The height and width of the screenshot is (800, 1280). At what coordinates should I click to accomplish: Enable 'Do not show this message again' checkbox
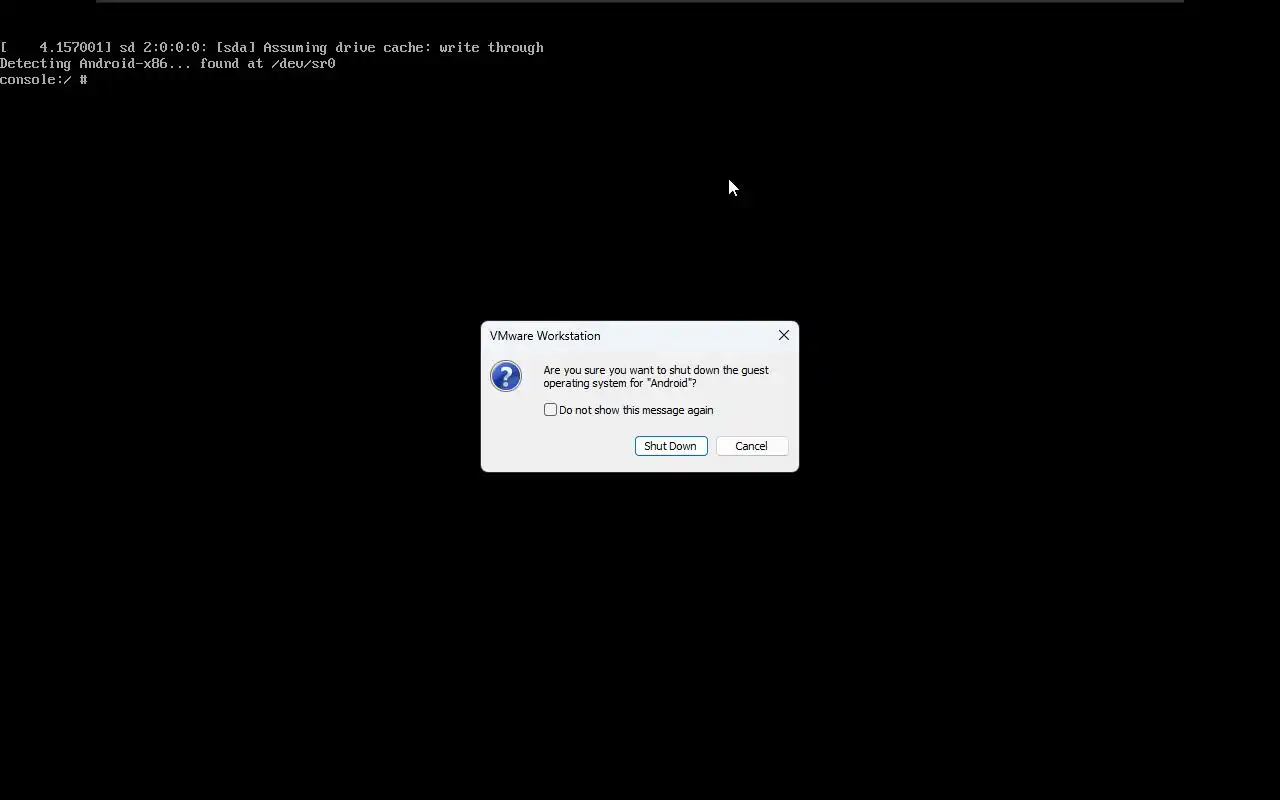(550, 410)
